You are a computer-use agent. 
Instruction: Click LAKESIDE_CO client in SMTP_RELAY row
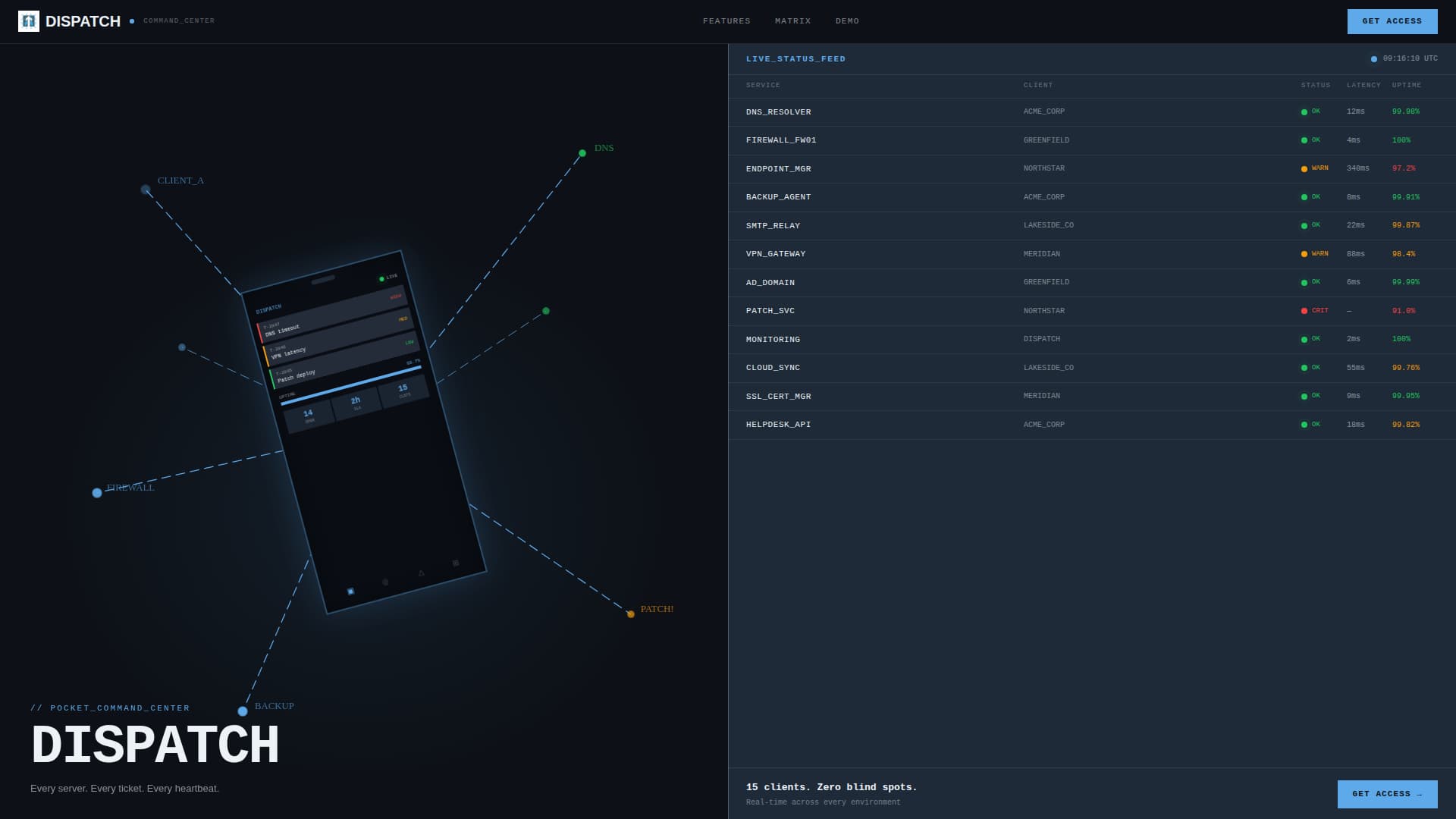1048,225
